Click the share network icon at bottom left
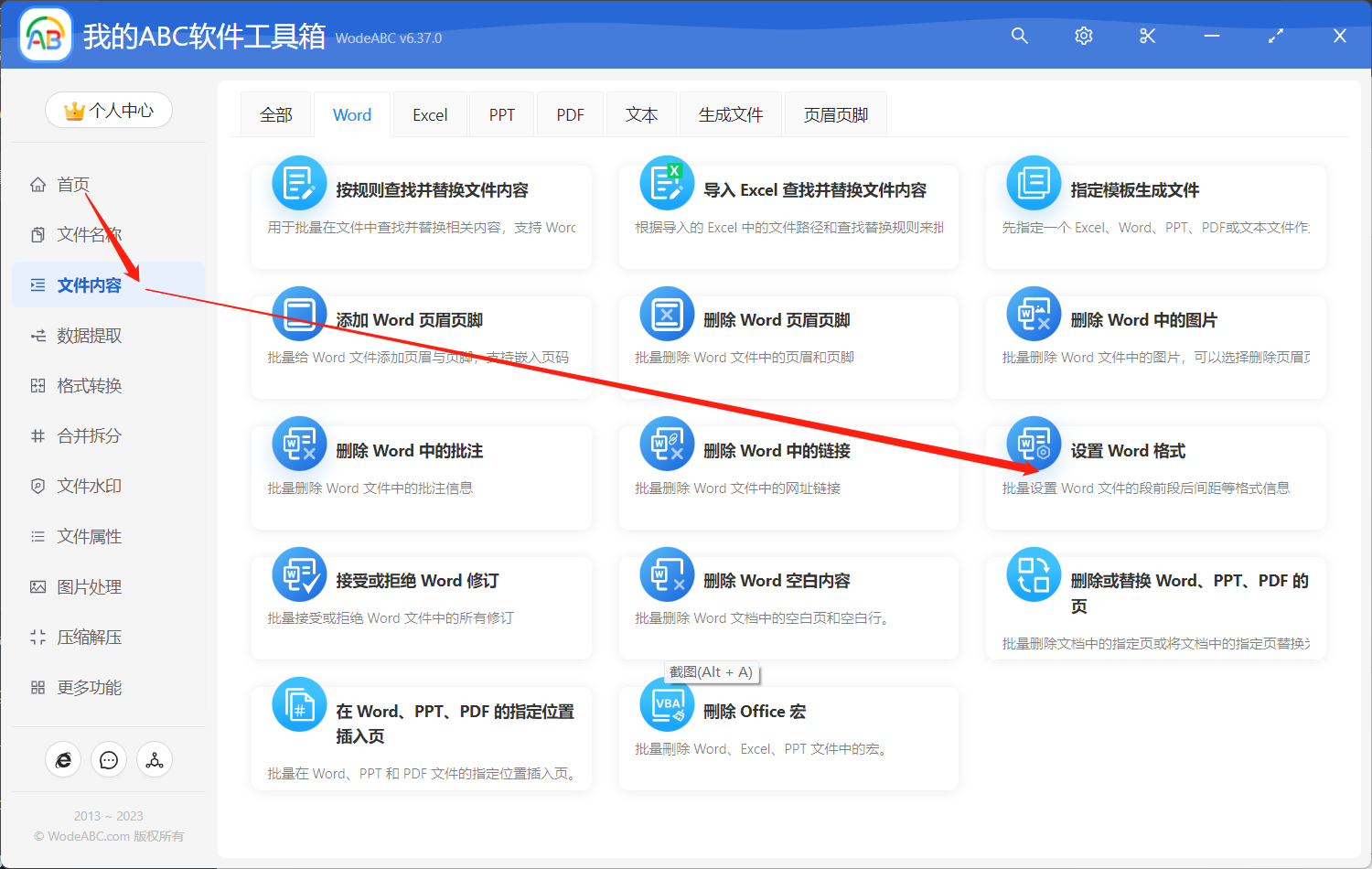The width and height of the screenshot is (1372, 869). click(155, 759)
